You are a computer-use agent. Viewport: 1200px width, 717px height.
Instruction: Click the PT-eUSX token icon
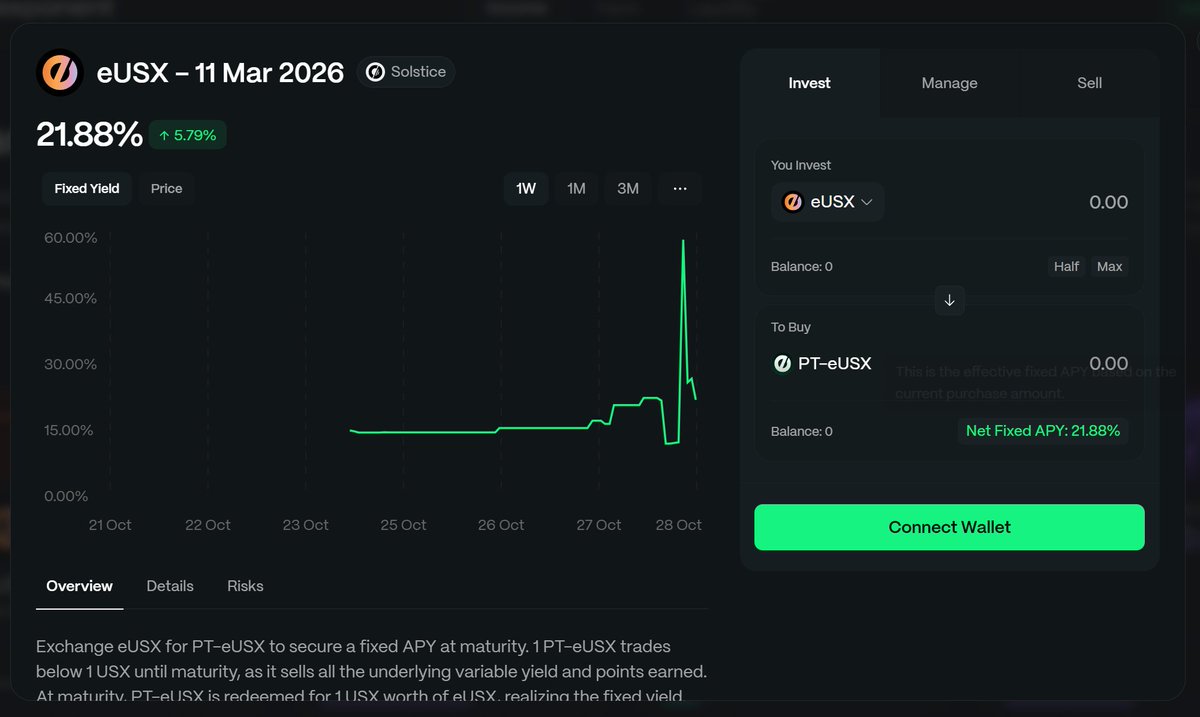click(783, 364)
